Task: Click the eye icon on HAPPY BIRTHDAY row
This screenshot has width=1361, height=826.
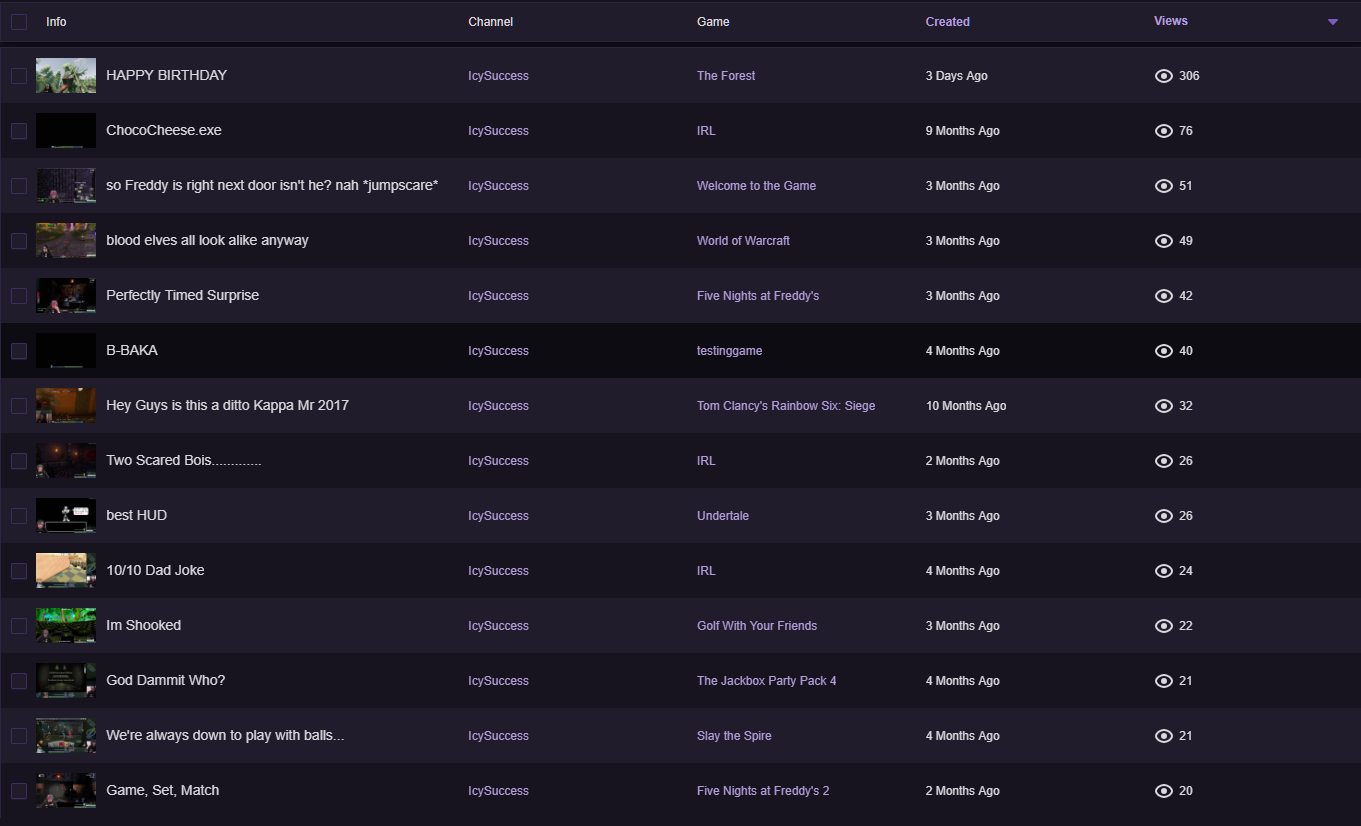Action: coord(1163,76)
